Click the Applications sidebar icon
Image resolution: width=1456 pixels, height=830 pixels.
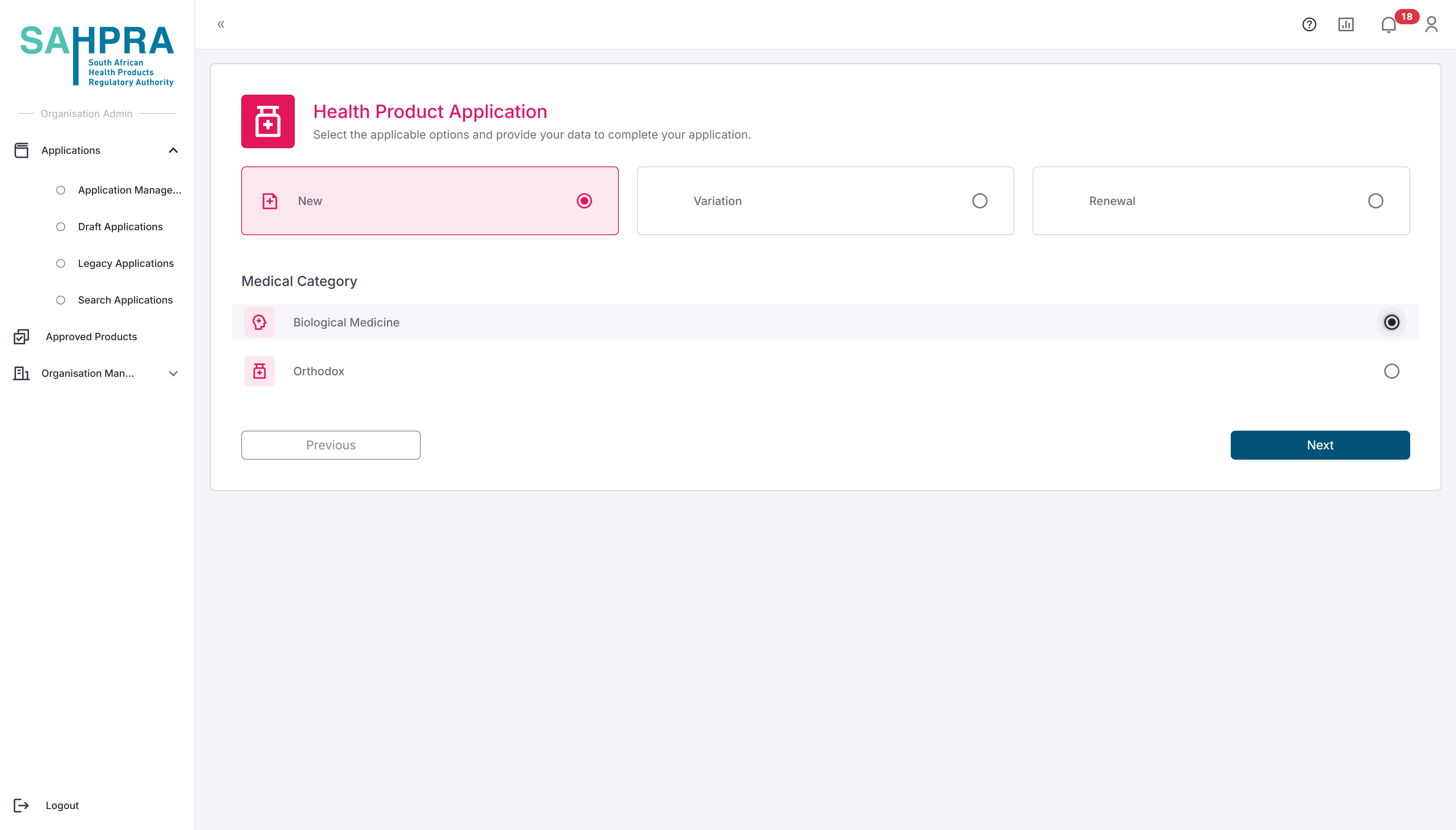(21, 150)
